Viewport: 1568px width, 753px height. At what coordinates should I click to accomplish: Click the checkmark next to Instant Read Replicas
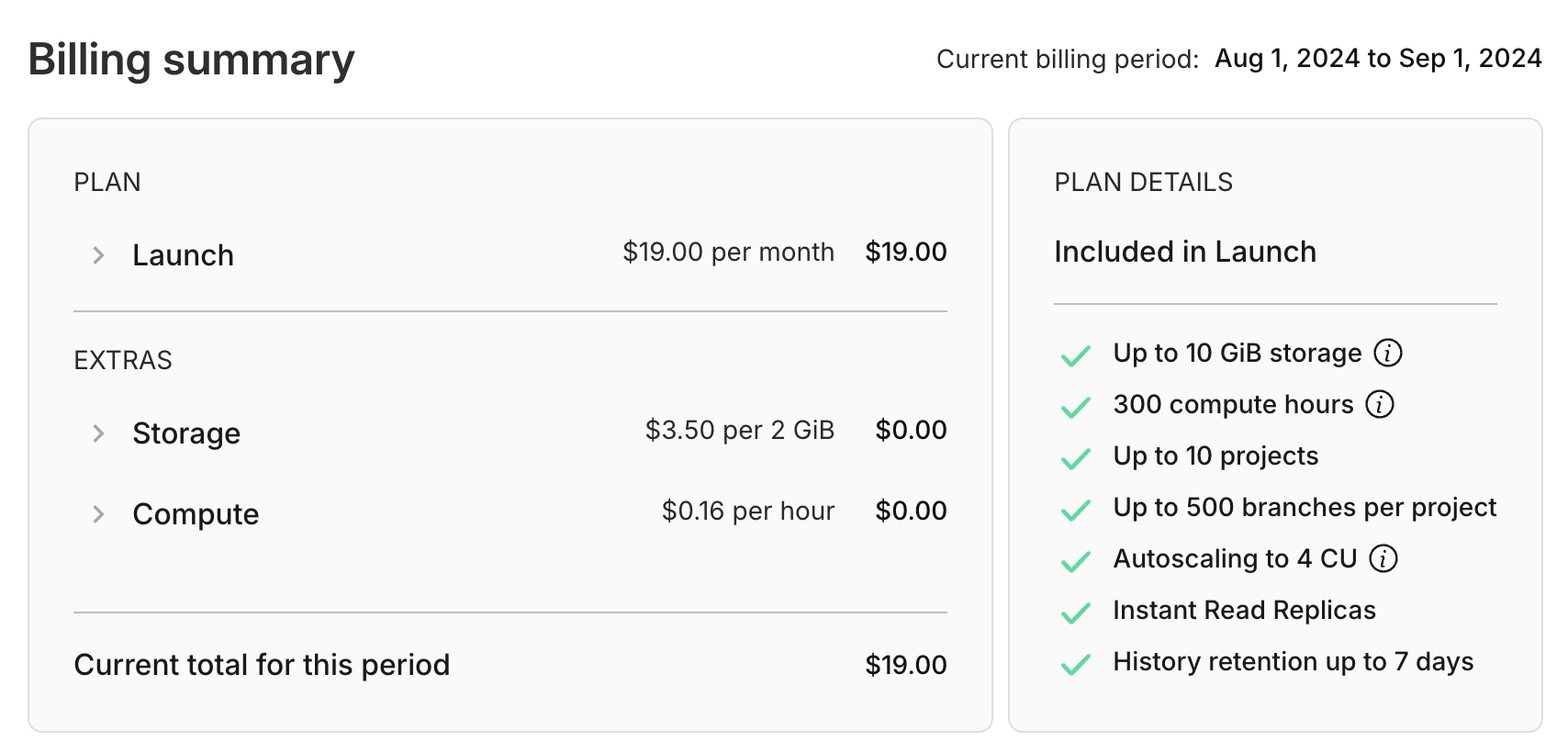click(1075, 612)
